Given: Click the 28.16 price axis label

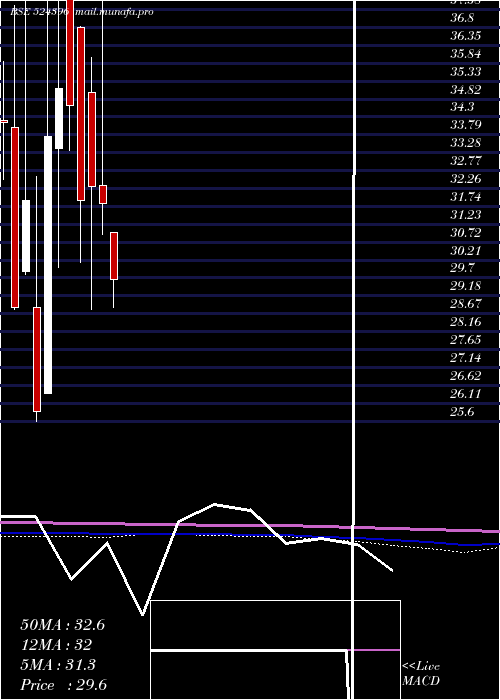Looking at the screenshot, I should click(x=466, y=322).
